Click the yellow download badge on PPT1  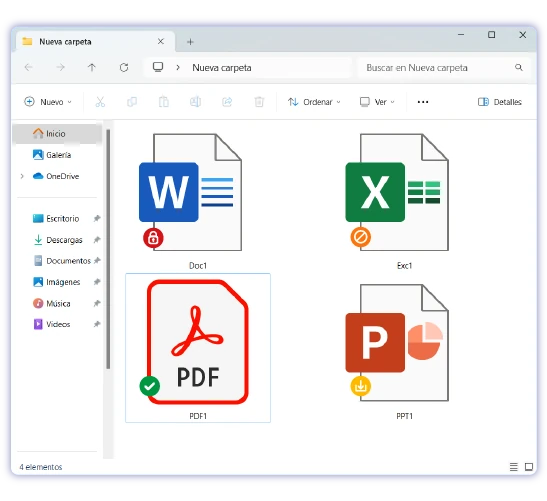coord(360,386)
